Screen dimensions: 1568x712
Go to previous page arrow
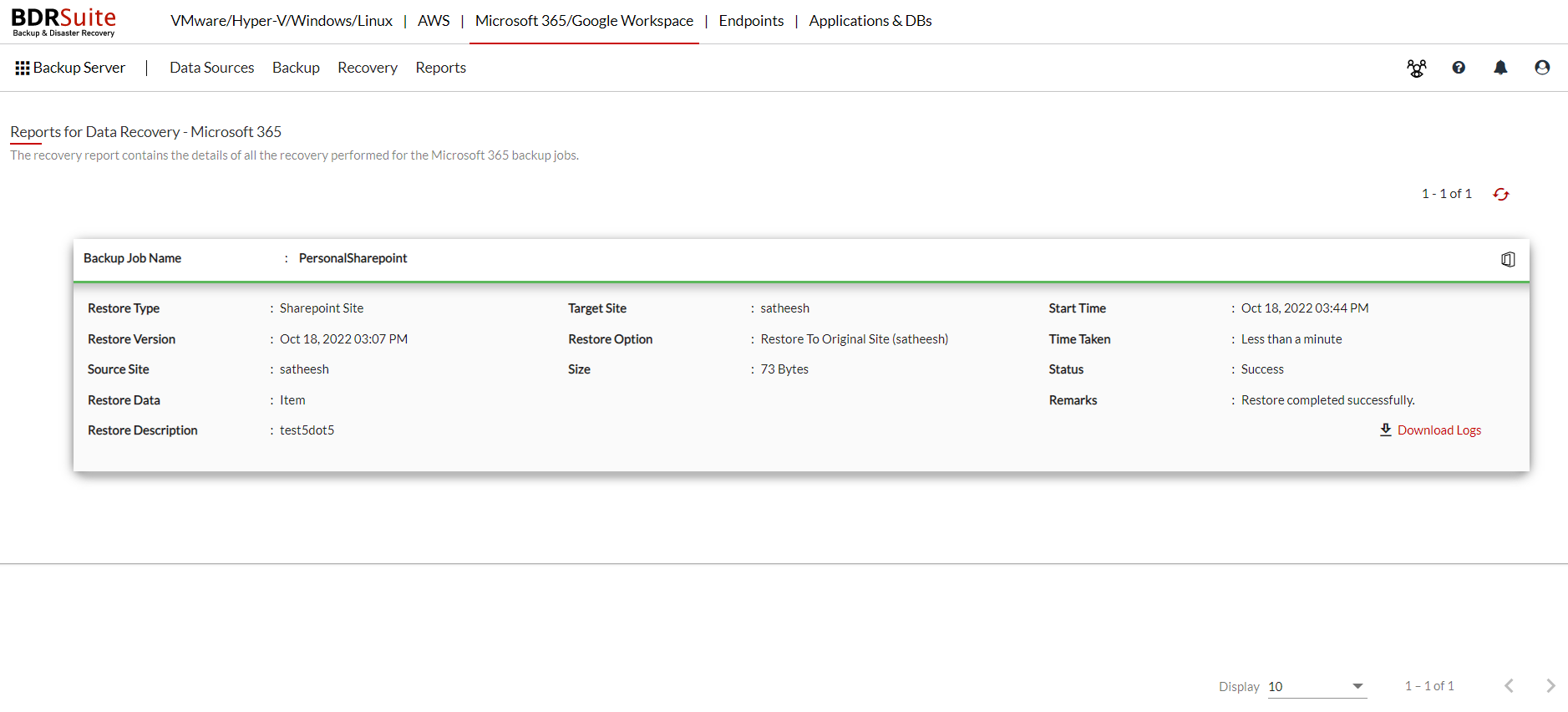pyautogui.click(x=1509, y=686)
